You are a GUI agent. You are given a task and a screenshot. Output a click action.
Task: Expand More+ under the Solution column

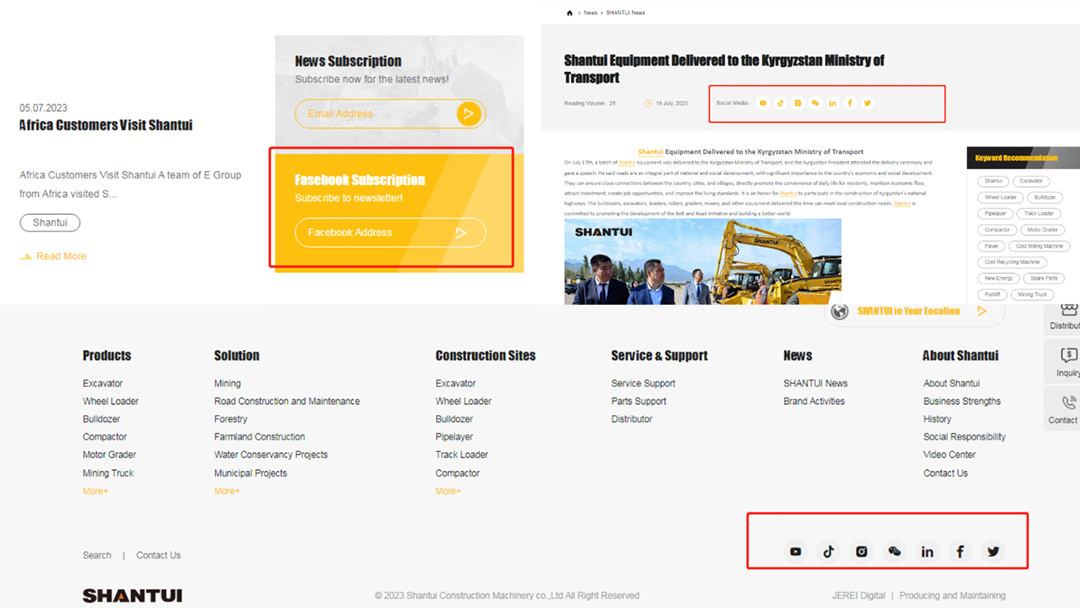tap(227, 491)
